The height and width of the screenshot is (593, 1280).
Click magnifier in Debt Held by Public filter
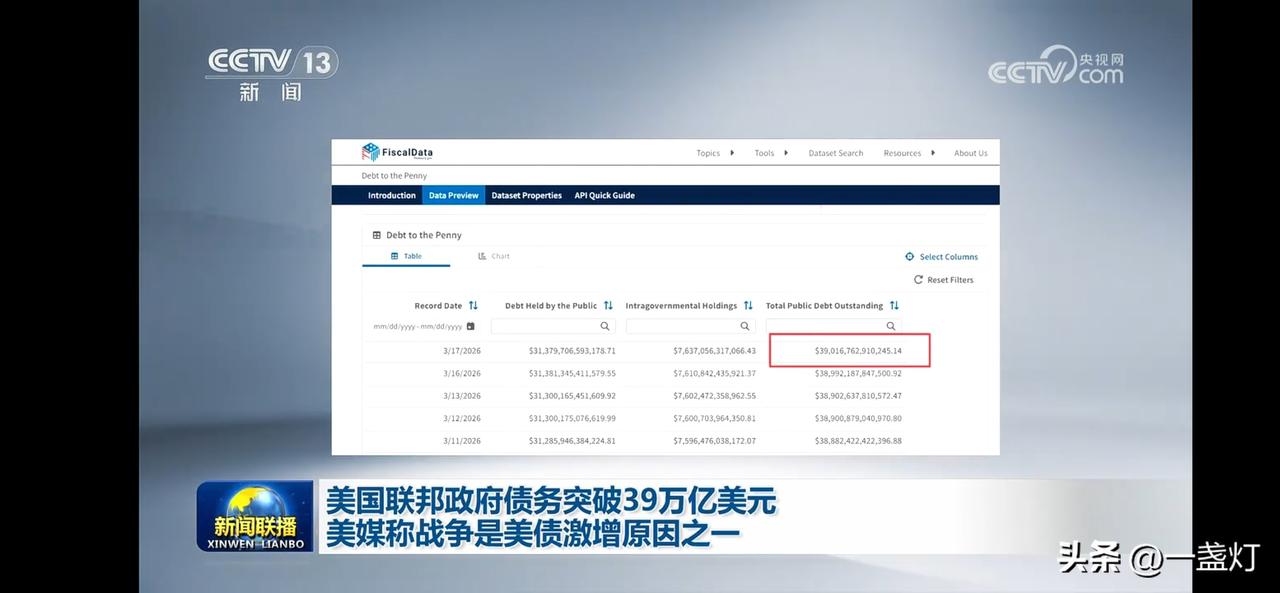click(x=605, y=326)
